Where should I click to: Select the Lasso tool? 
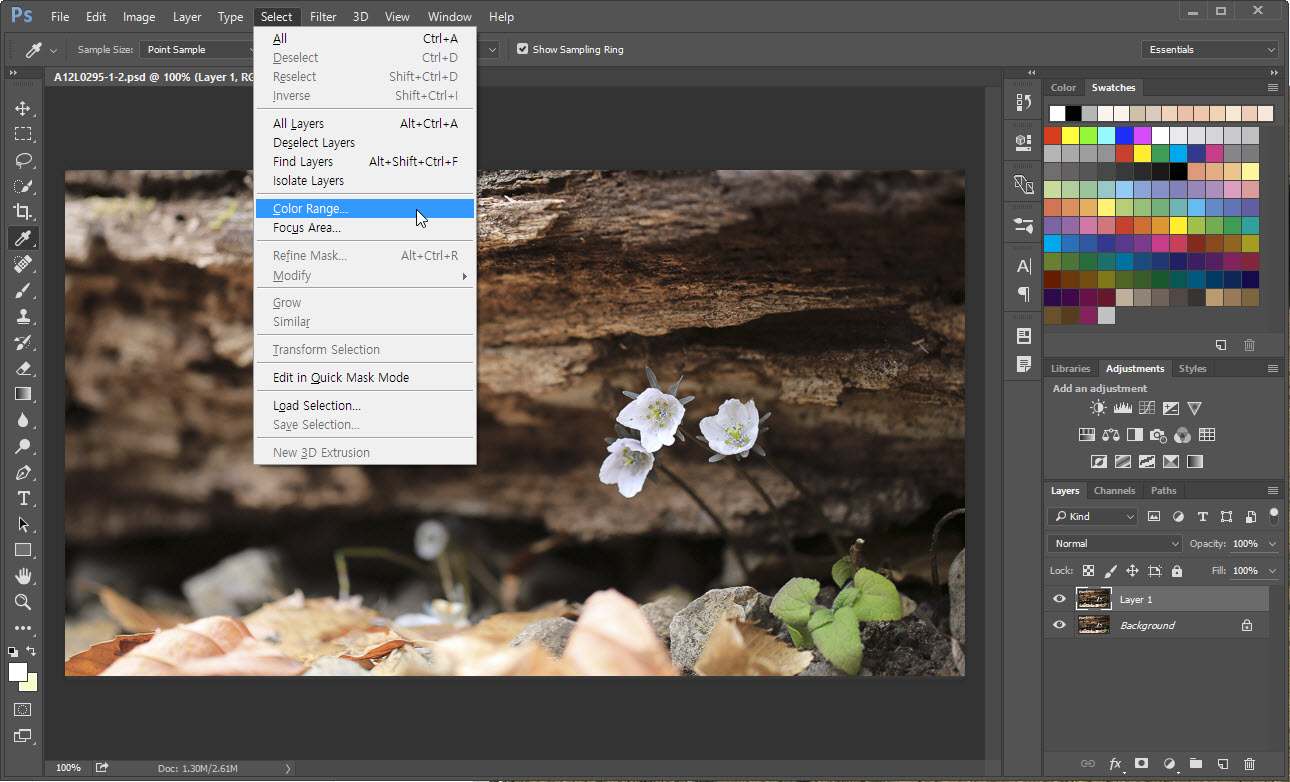click(22, 160)
